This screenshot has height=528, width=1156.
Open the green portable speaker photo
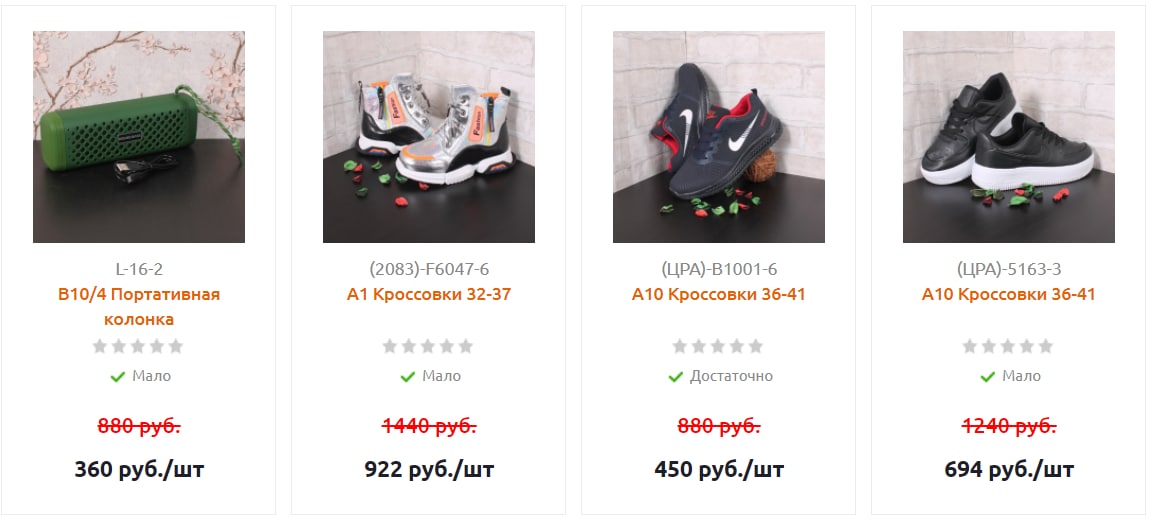click(139, 136)
